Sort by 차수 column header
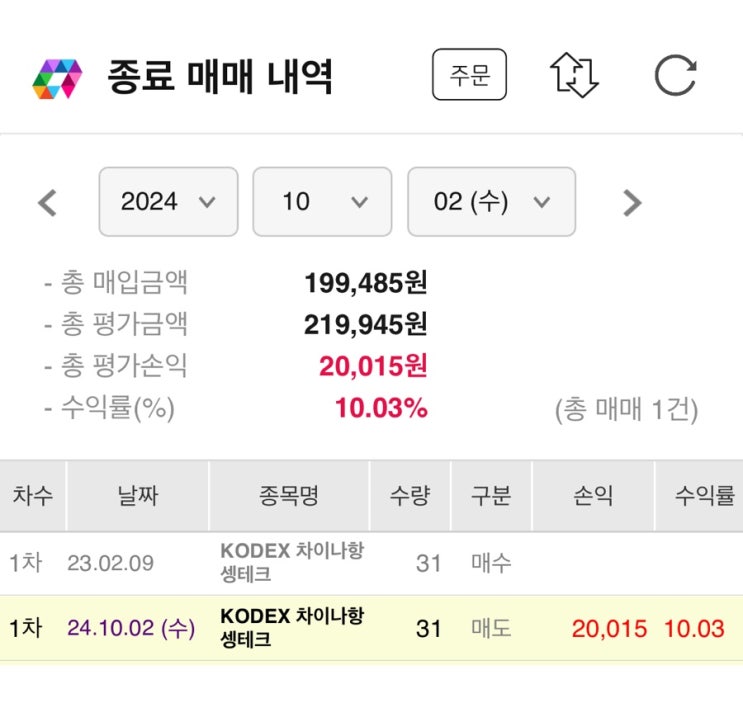The image size is (743, 703). 33,496
